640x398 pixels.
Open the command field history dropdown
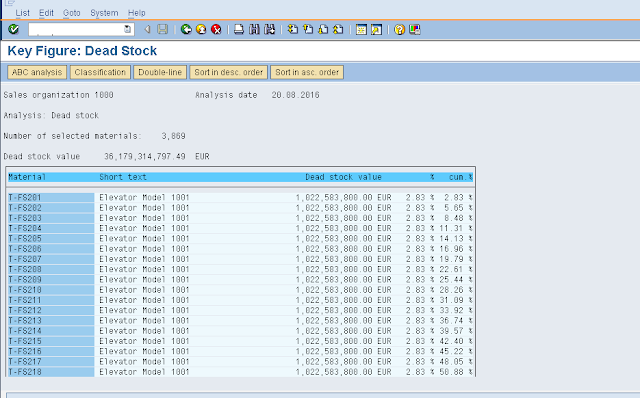(128, 29)
